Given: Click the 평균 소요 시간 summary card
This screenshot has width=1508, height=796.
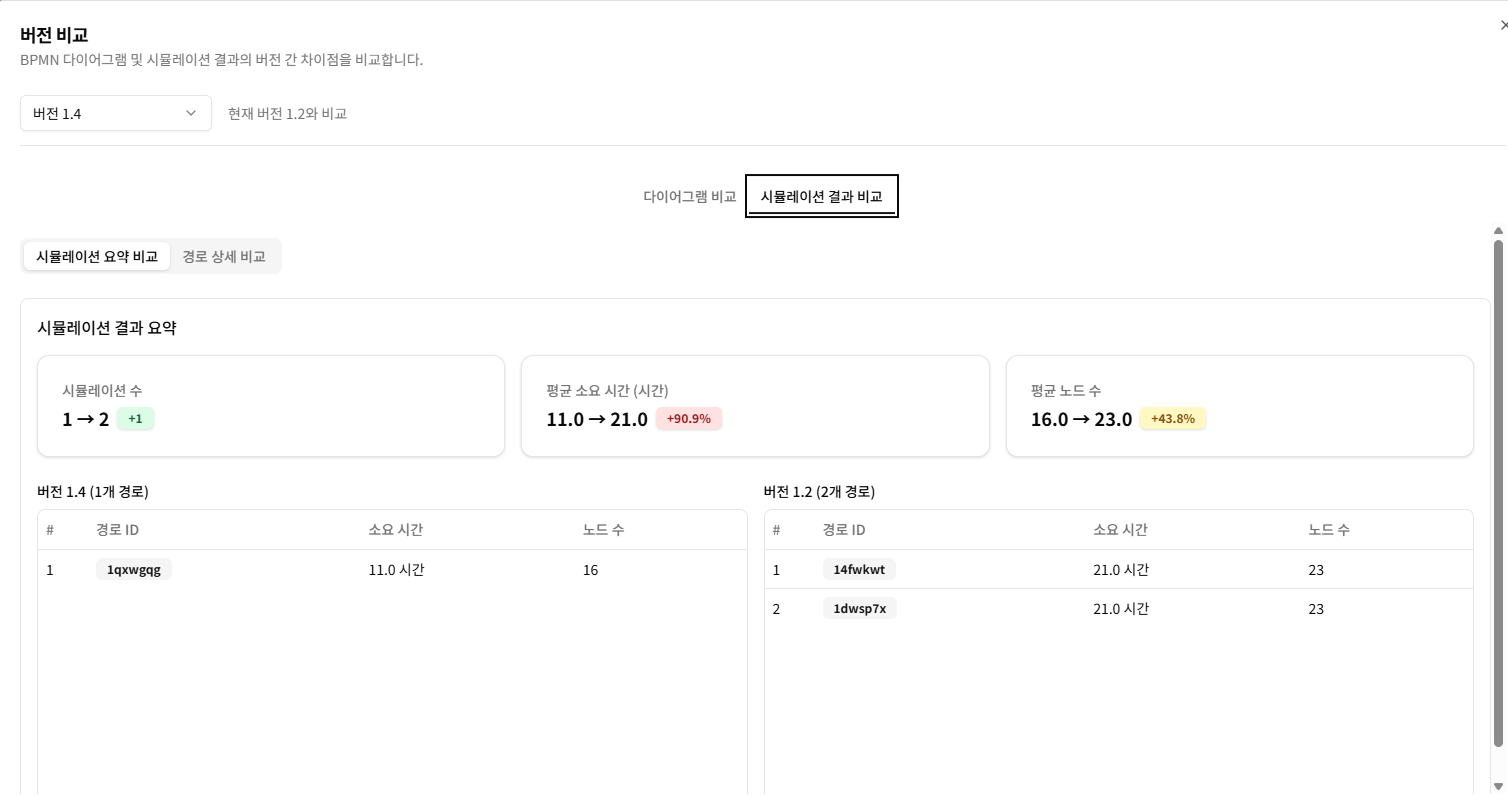Looking at the screenshot, I should pyautogui.click(x=755, y=406).
